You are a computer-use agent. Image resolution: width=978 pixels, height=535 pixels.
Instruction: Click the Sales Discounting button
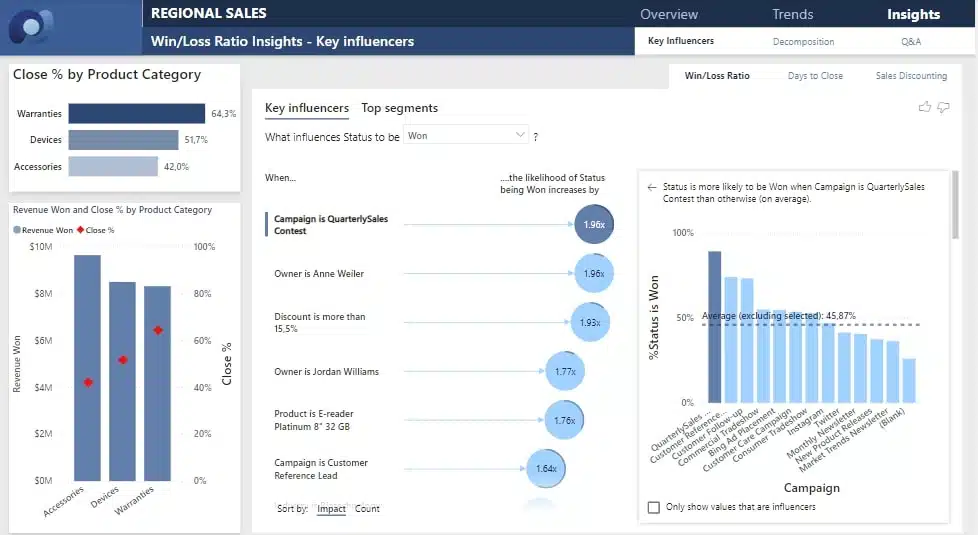coord(910,76)
